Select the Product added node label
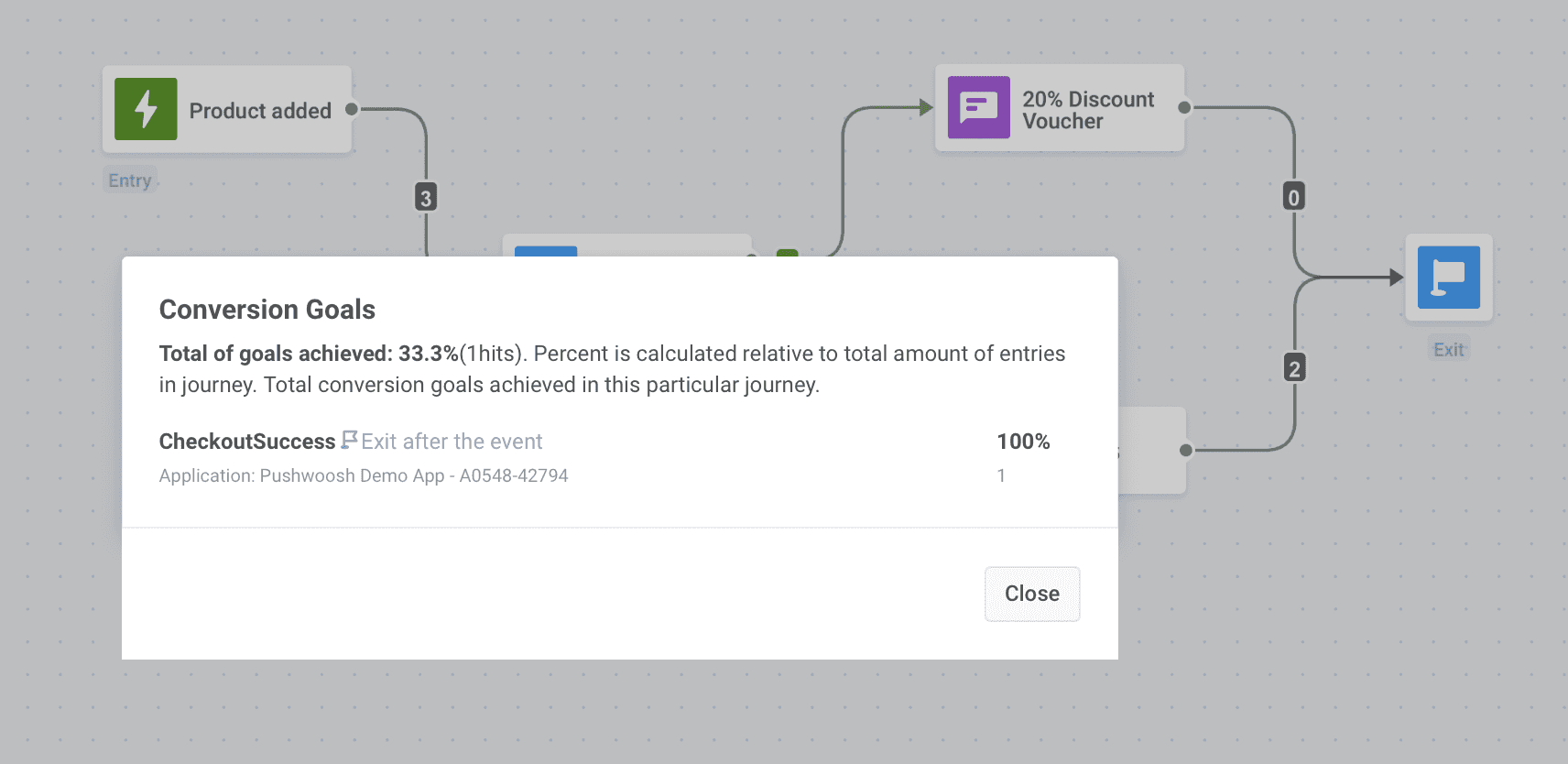This screenshot has height=764, width=1568. (x=260, y=111)
